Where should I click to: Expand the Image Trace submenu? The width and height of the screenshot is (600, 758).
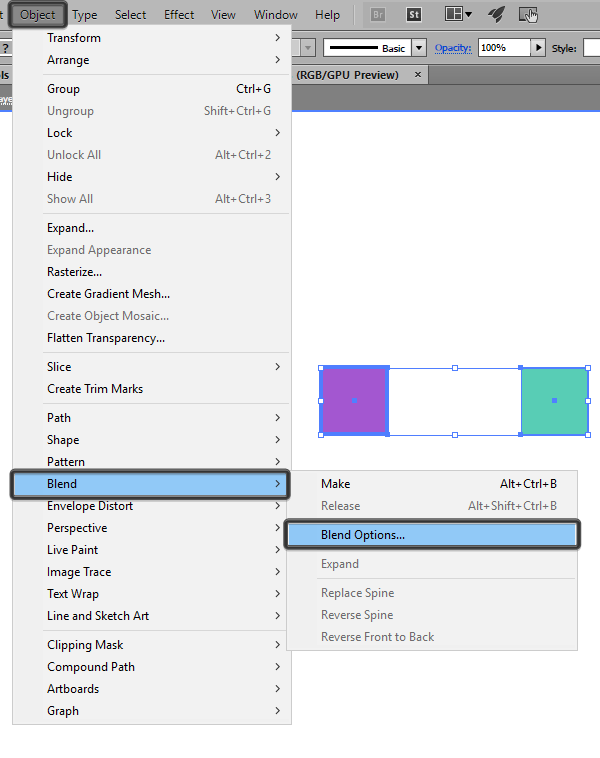click(152, 572)
